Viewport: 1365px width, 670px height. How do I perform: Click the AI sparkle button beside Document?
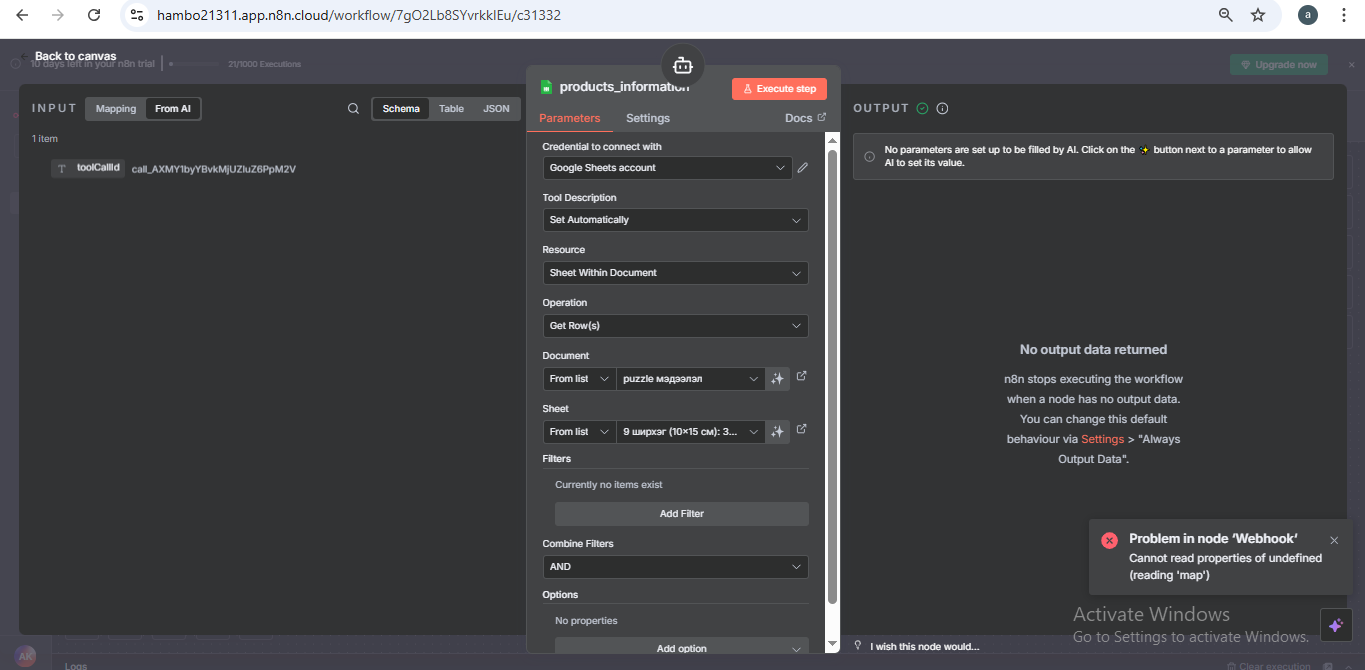click(x=777, y=379)
